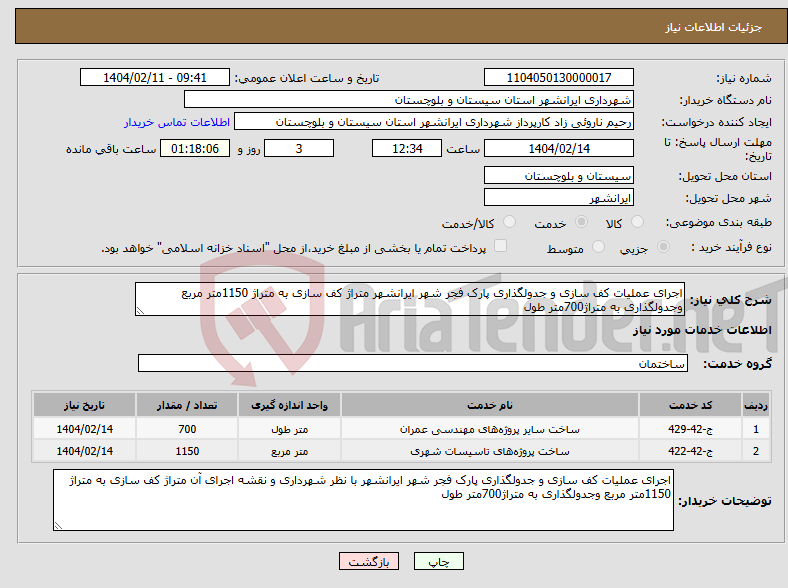The image size is (788, 588).
Task: Click the چاپ print button
Action: point(438,561)
